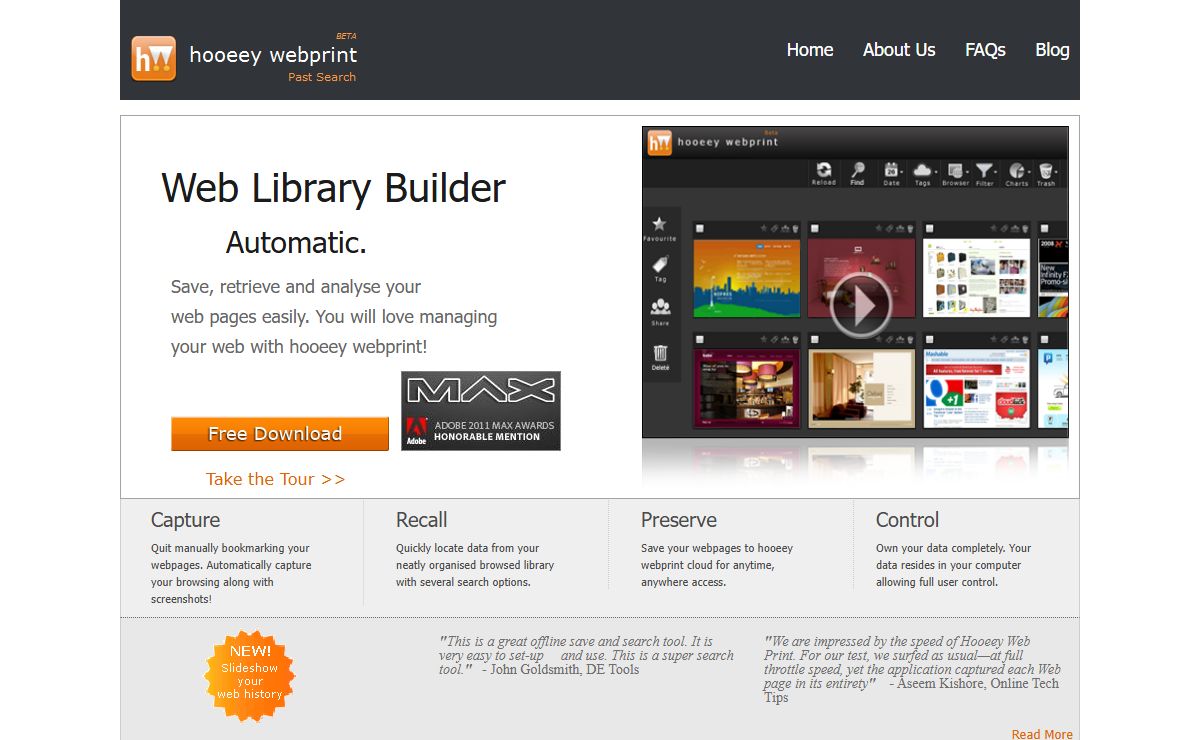Go to the Home menu item
This screenshot has height=740, width=1200.
click(x=810, y=50)
